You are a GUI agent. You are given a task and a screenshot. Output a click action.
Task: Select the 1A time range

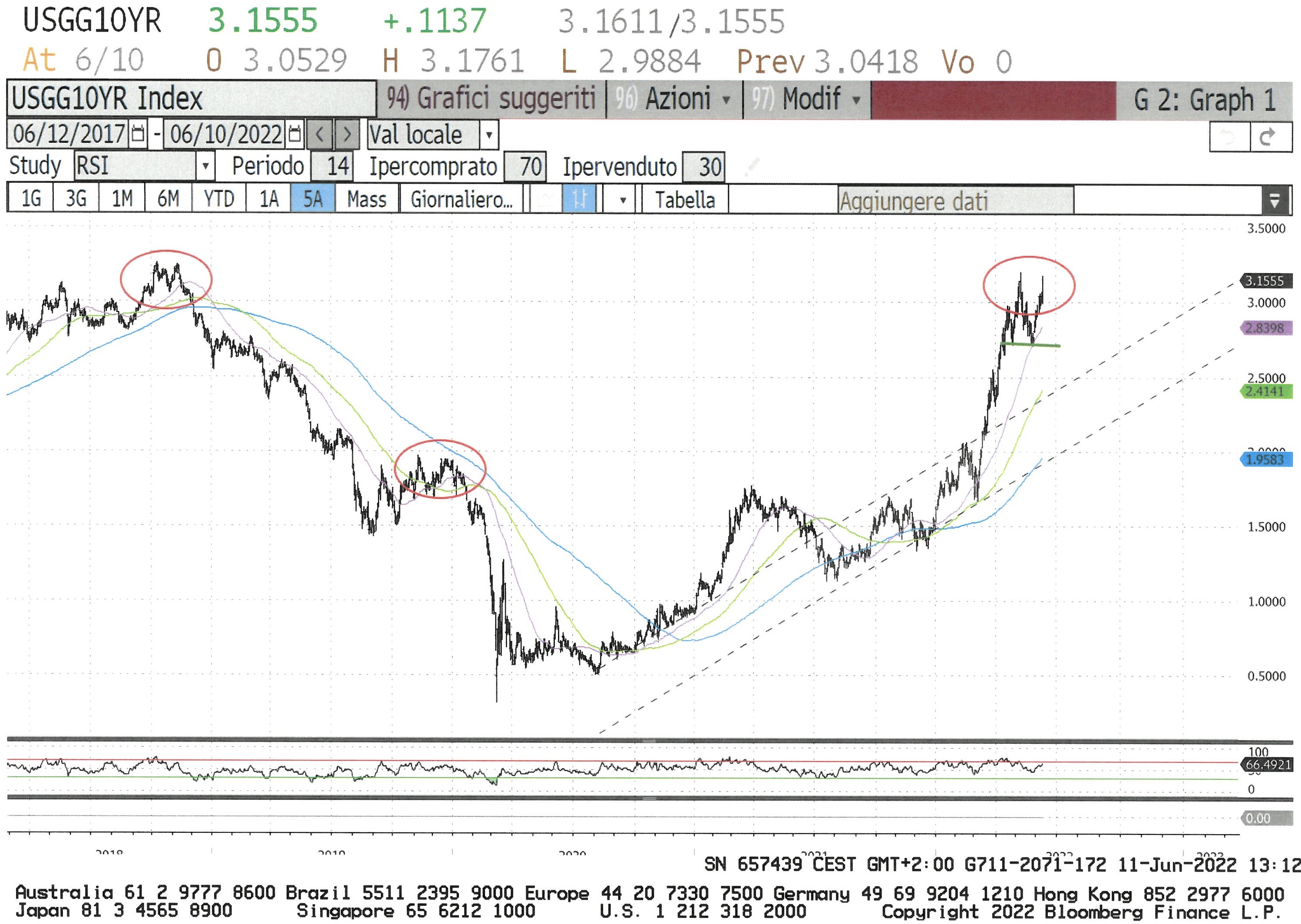(x=268, y=199)
